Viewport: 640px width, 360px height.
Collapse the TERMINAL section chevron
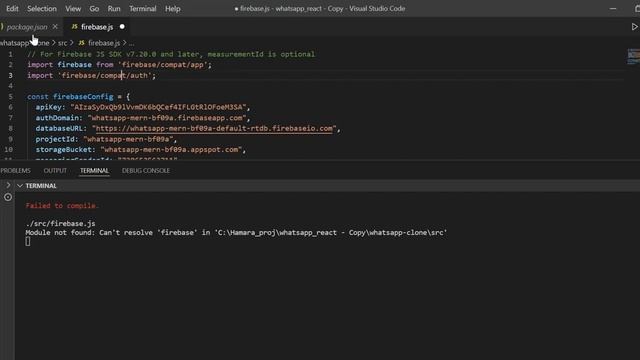pos(20,186)
